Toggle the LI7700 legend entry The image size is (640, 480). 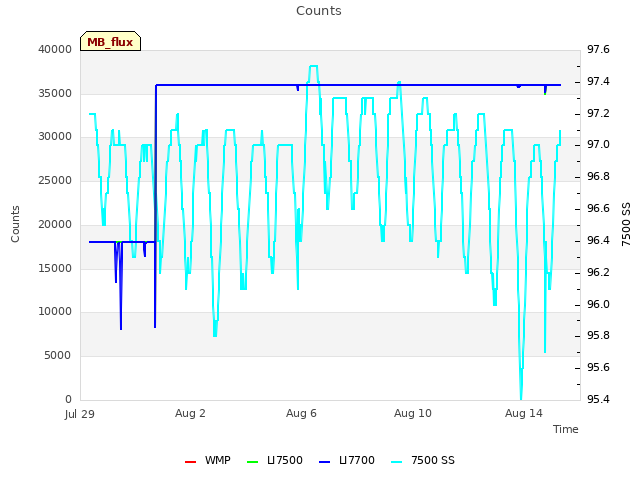coord(347,460)
